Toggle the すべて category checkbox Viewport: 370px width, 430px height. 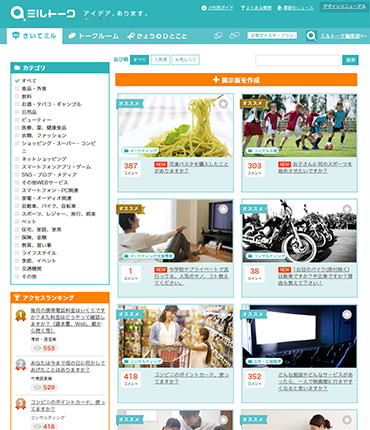click(17, 81)
